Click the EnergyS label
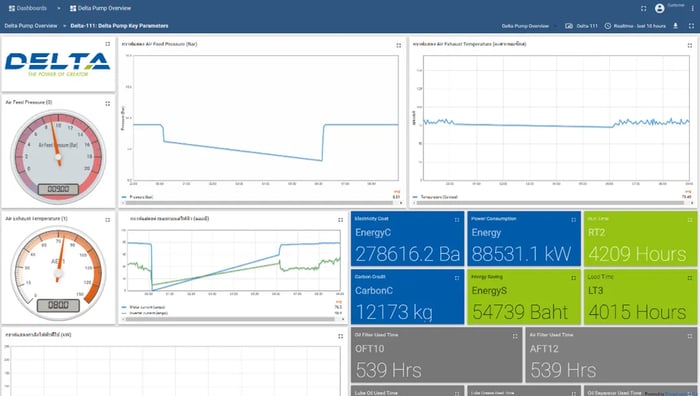Viewport: 700px width, 396px height. 489,291
